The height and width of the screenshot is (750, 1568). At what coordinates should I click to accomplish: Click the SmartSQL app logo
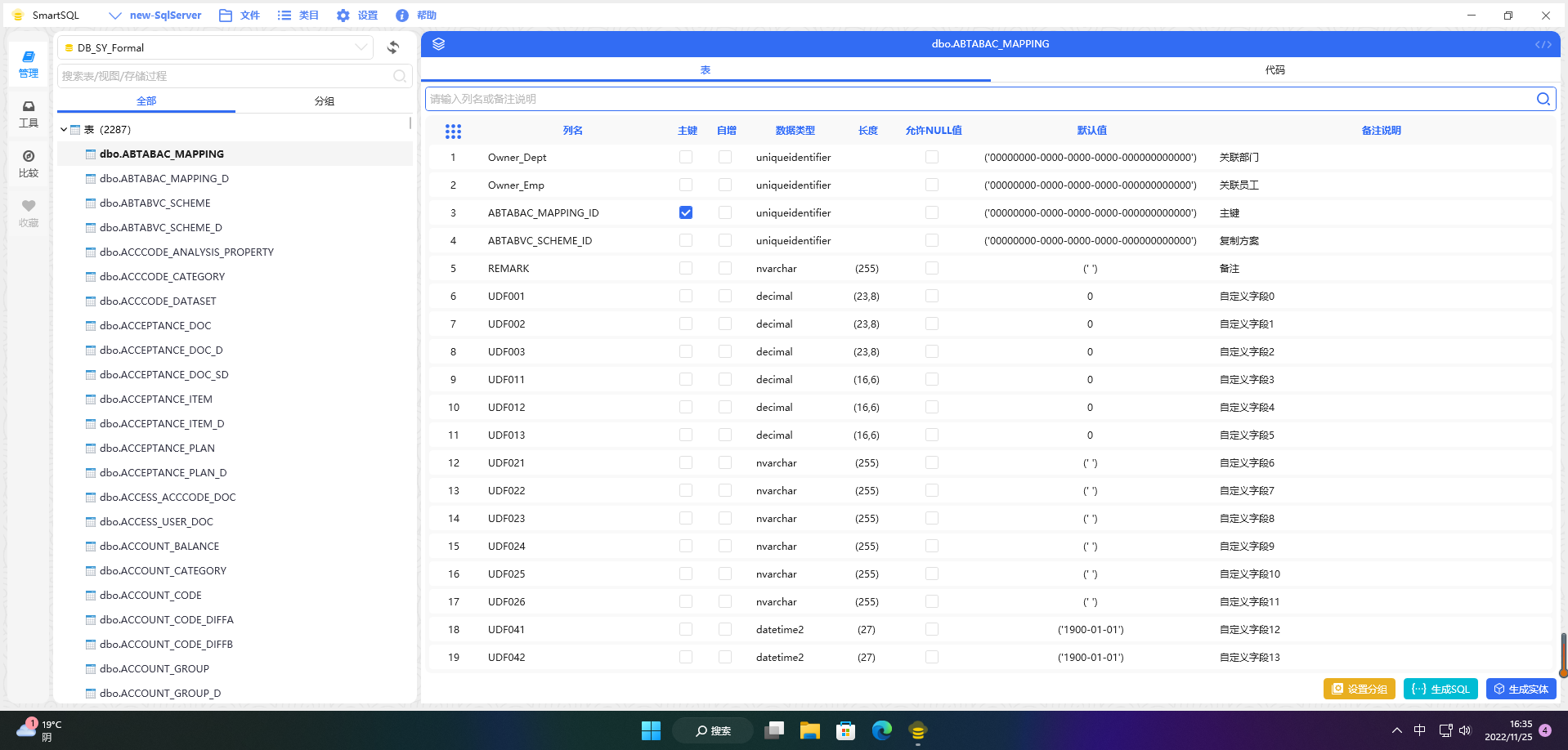[x=18, y=16]
